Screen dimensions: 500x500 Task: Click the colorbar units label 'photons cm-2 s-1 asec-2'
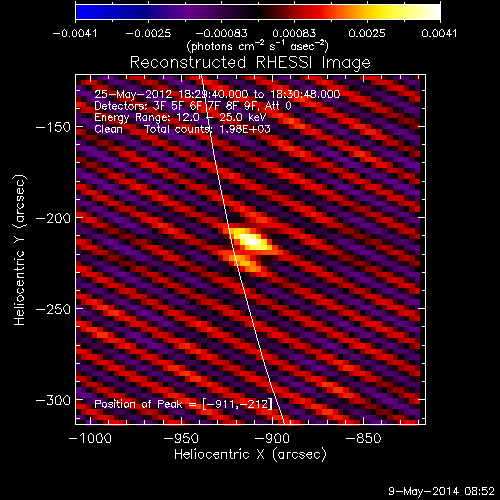[258, 46]
